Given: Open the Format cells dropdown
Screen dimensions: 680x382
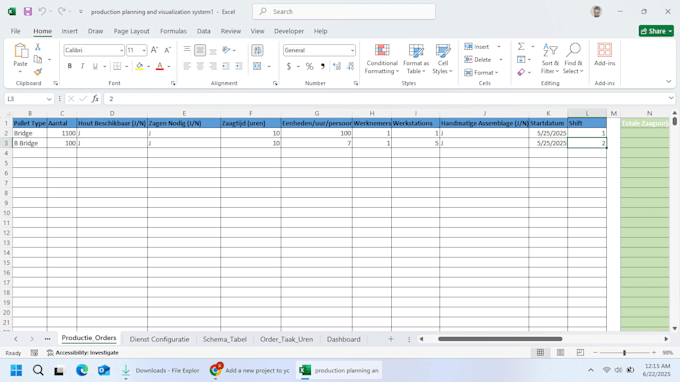Looking at the screenshot, I should [481, 72].
